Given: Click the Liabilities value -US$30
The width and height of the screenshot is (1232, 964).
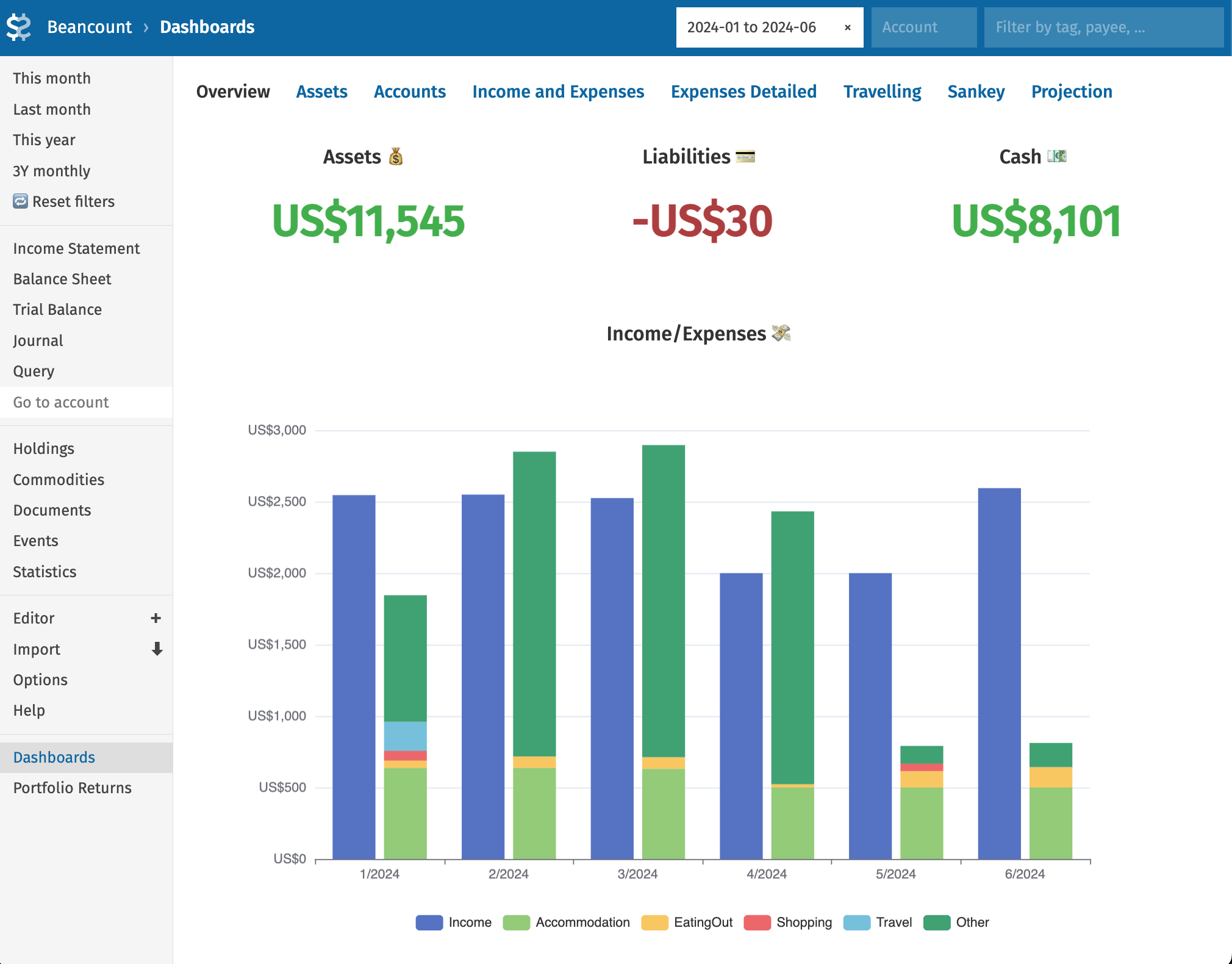Looking at the screenshot, I should tap(702, 221).
